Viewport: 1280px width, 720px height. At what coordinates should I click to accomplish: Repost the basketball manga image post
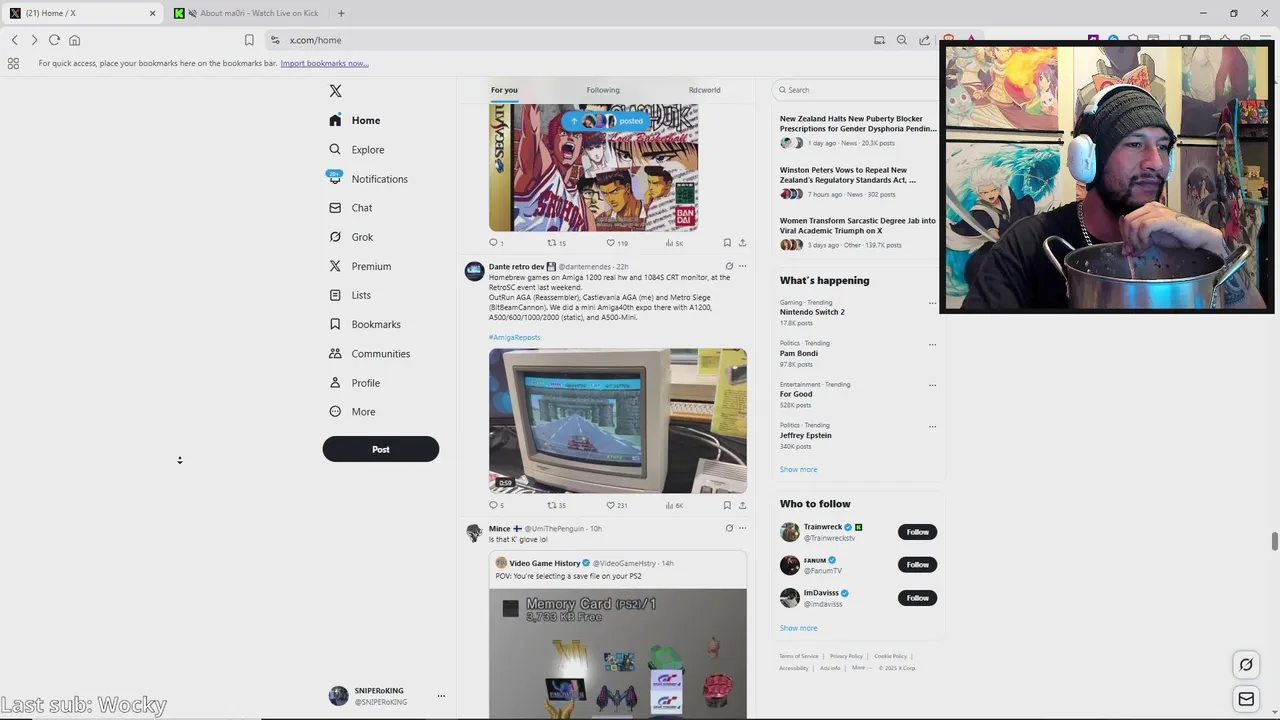(556, 243)
